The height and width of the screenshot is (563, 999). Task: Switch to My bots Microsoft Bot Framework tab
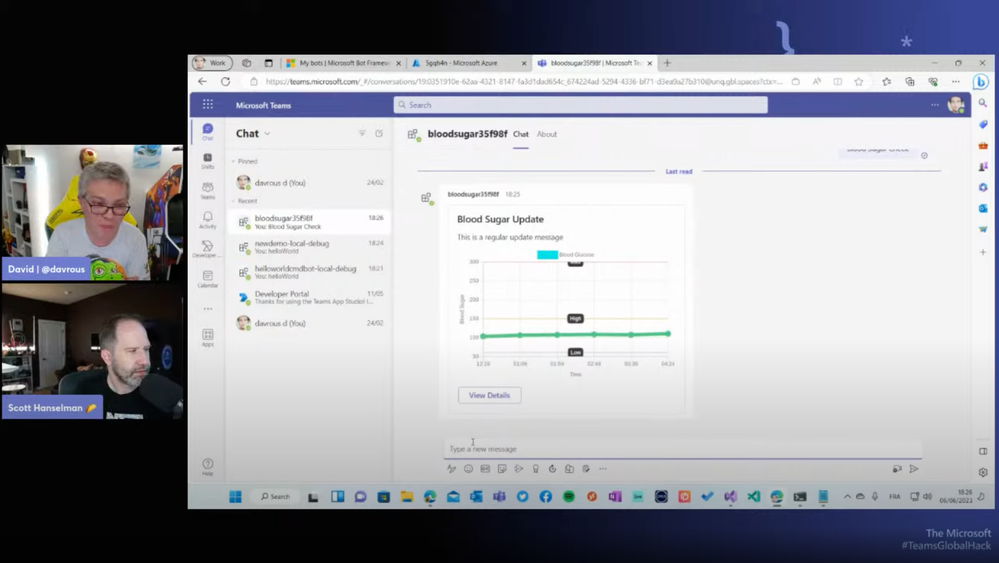click(343, 63)
